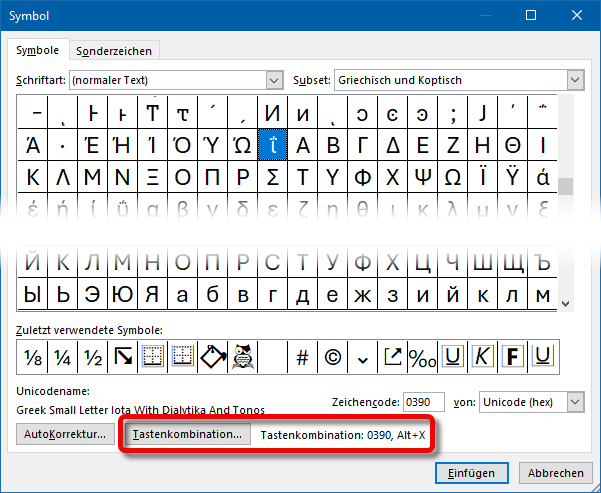This screenshot has height=493, width=601.
Task: Click the text Tastenkombination: 0390, Alt+X
Action: click(x=343, y=435)
